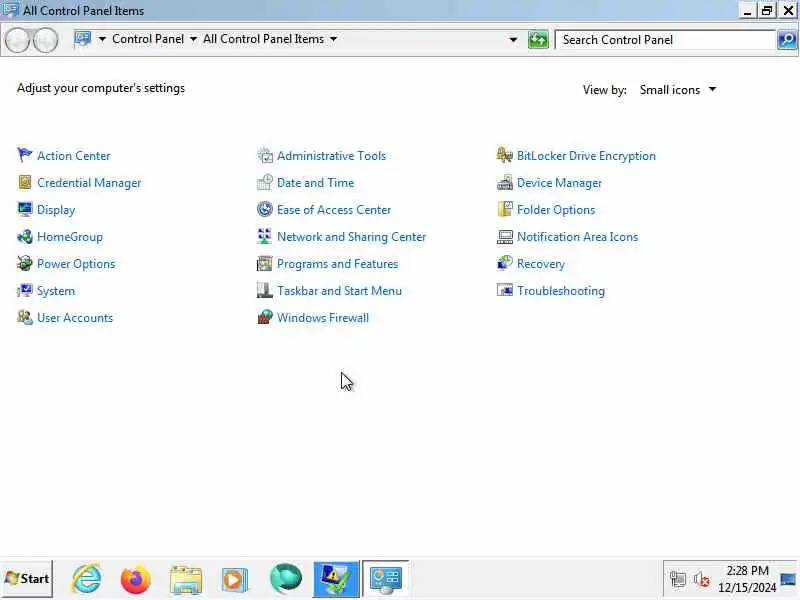The image size is (800, 600).
Task: Open the Recovery link
Action: click(x=541, y=264)
